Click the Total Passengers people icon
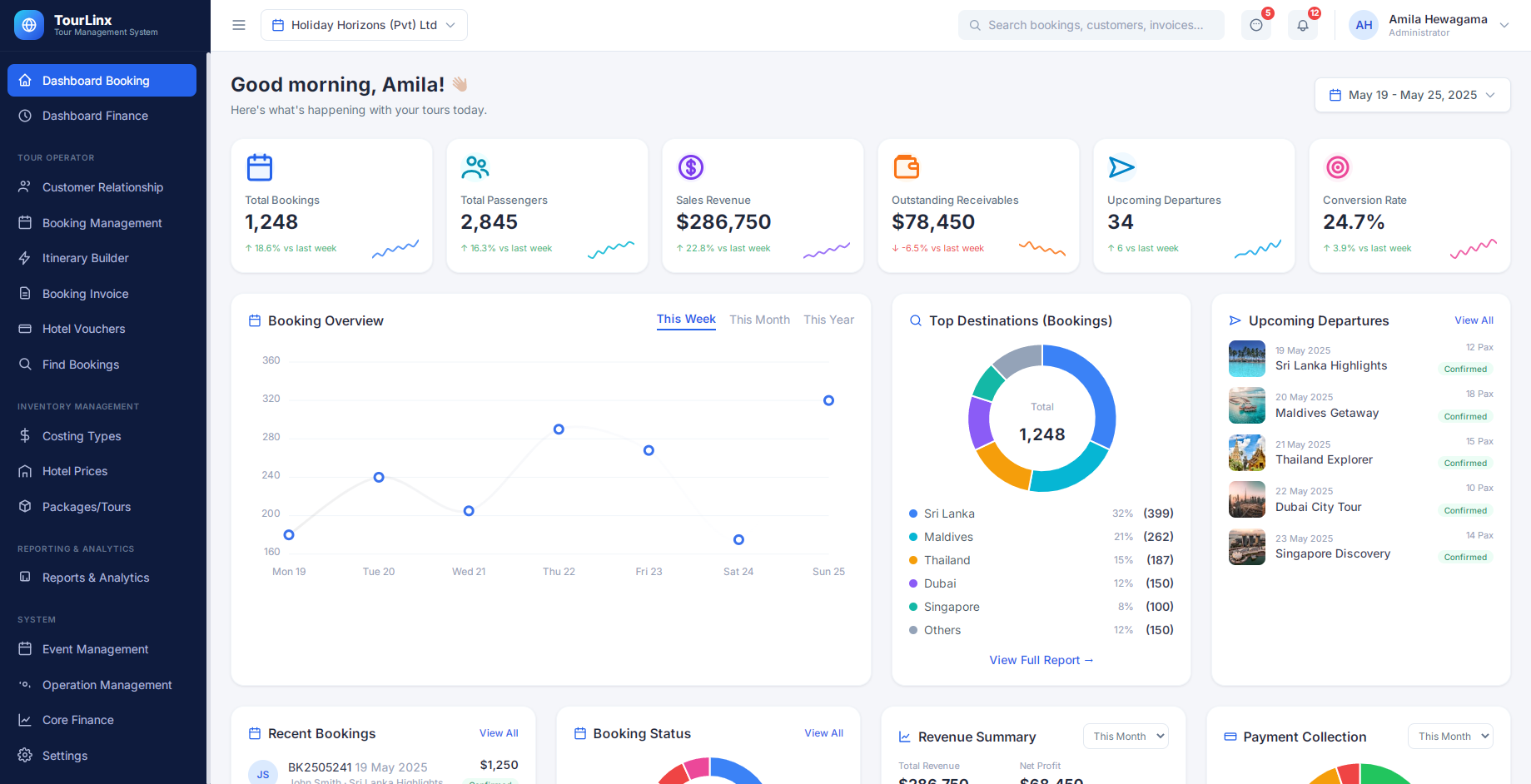The image size is (1531, 784). pos(475,167)
